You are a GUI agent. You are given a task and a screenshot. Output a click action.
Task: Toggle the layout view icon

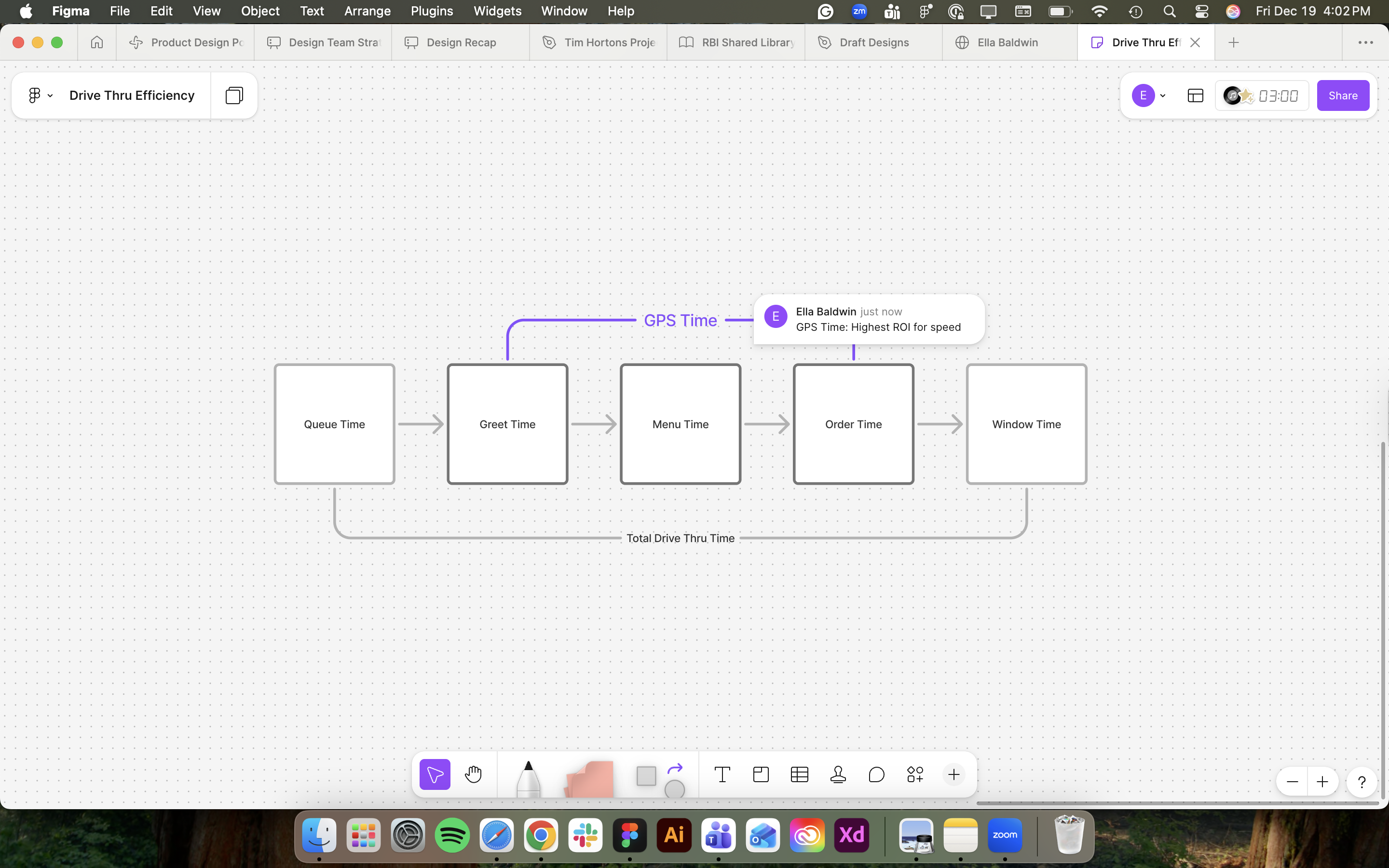point(1195,95)
